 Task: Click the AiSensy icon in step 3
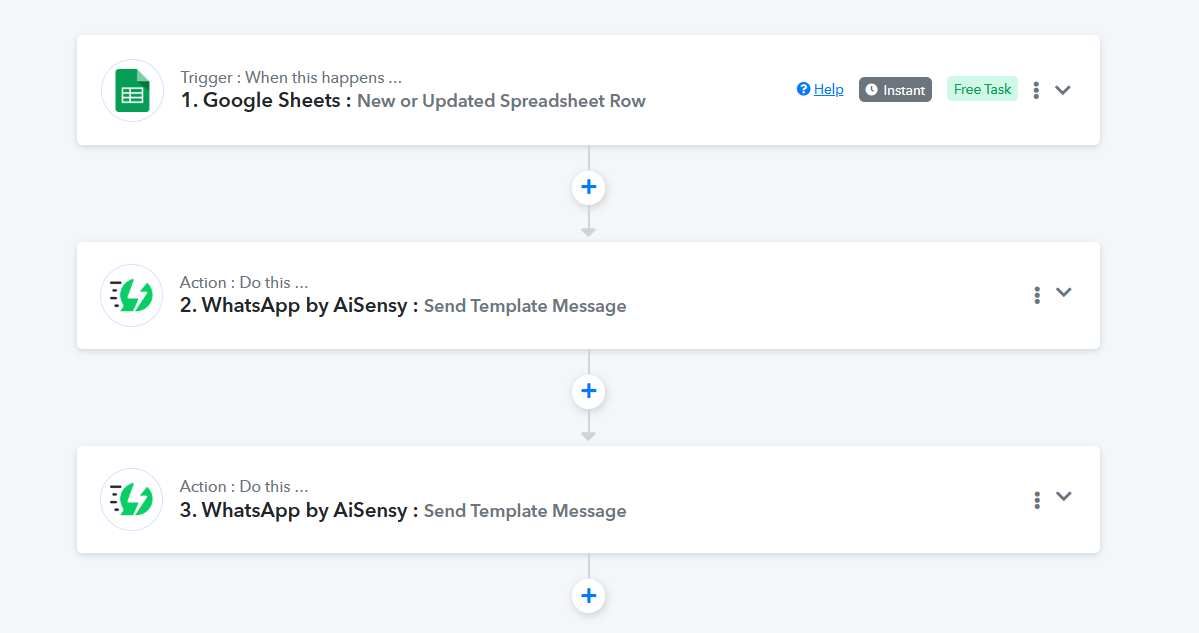click(132, 499)
